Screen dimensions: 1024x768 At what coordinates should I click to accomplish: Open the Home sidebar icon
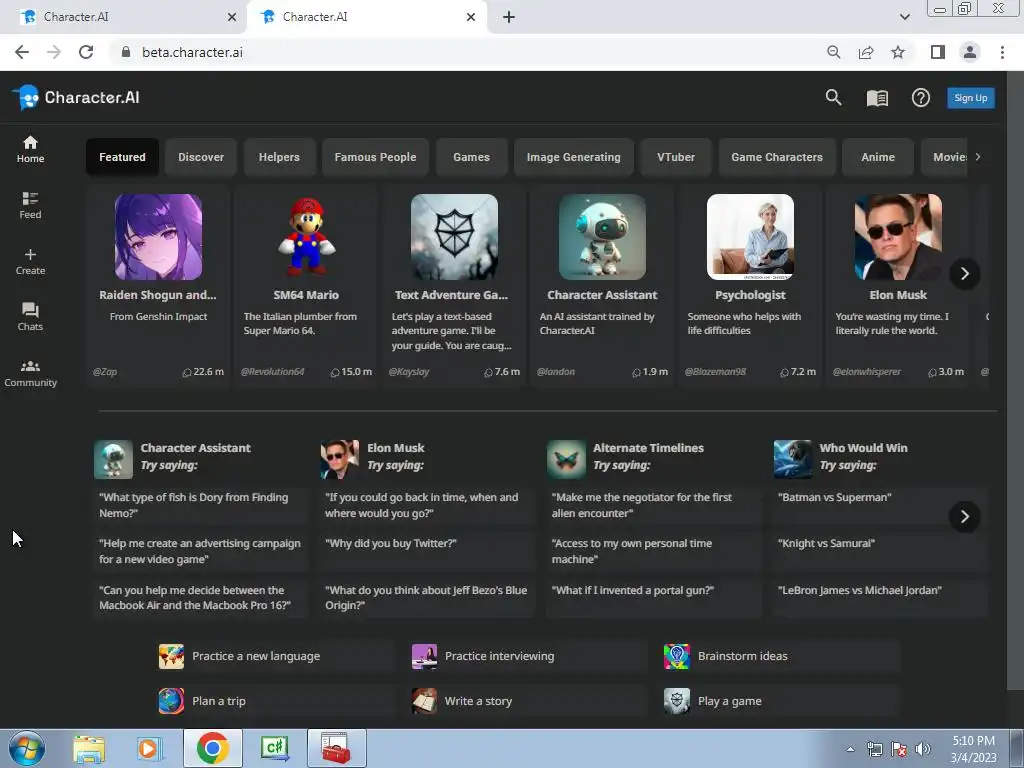coord(30,150)
